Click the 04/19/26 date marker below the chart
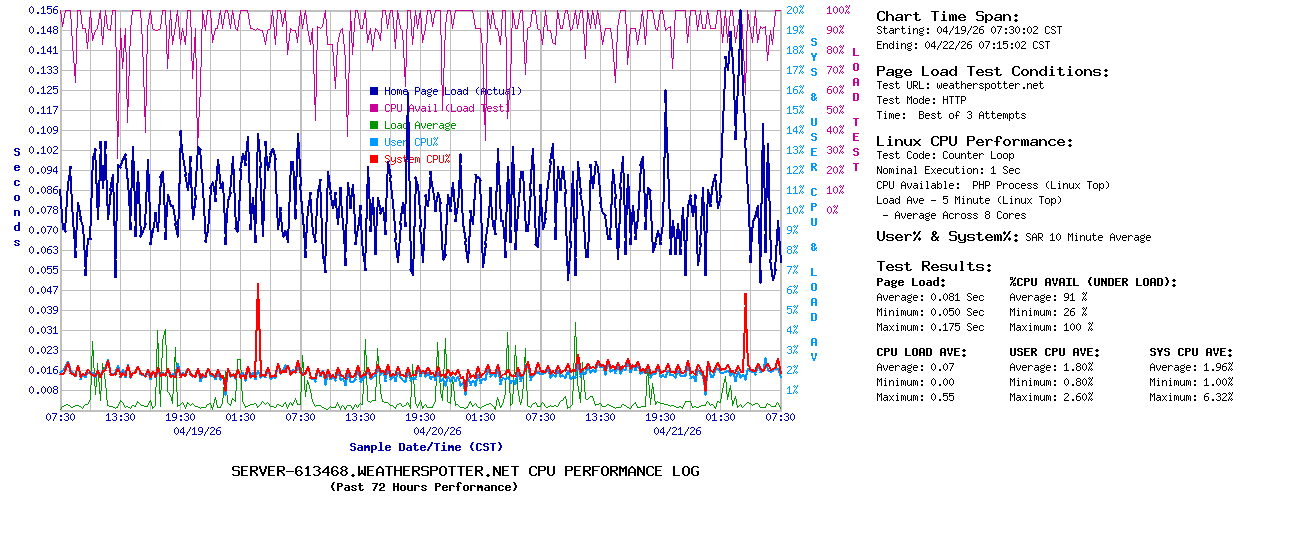 click(198, 432)
